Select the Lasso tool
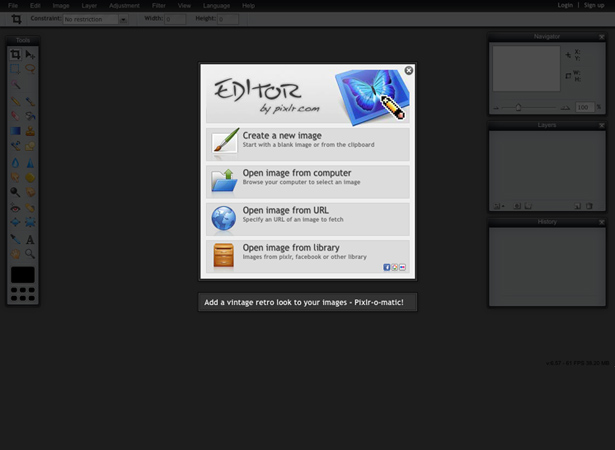This screenshot has width=615, height=450. click(30, 69)
